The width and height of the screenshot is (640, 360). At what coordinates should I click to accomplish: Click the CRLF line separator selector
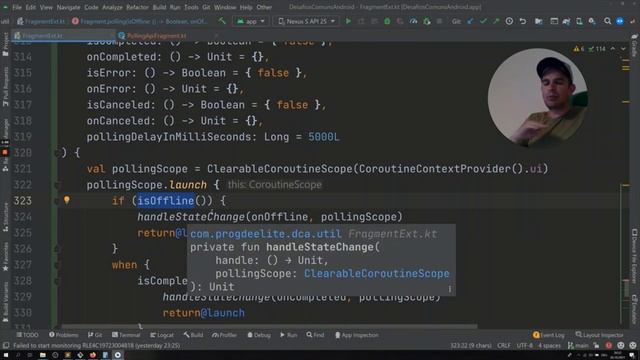504,345
